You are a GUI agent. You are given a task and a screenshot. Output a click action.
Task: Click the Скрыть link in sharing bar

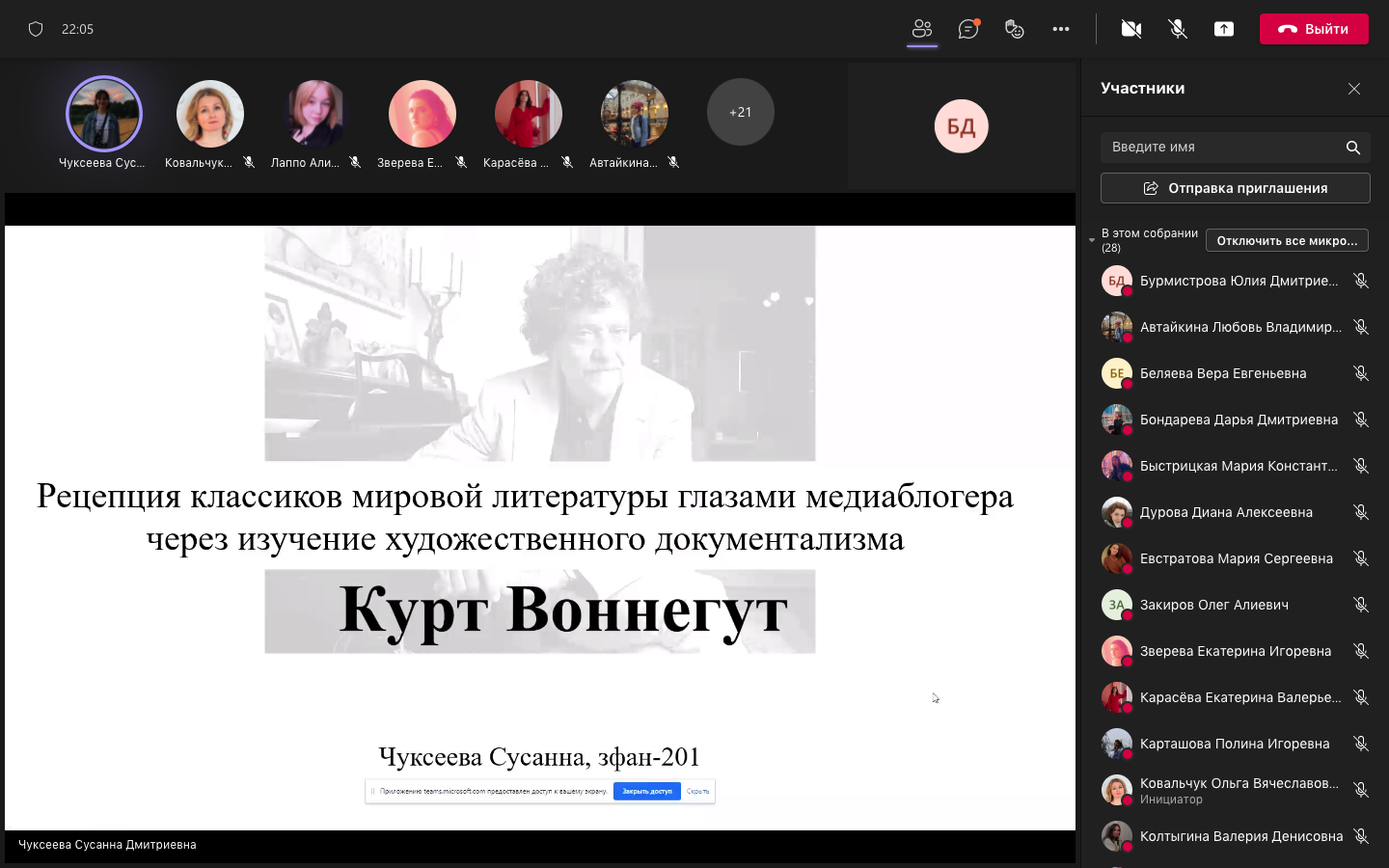point(697,792)
